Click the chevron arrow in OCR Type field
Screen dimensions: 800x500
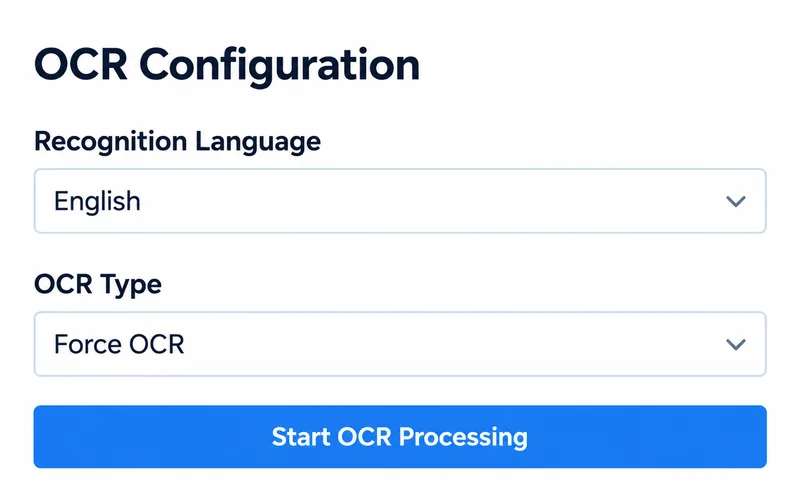click(736, 345)
